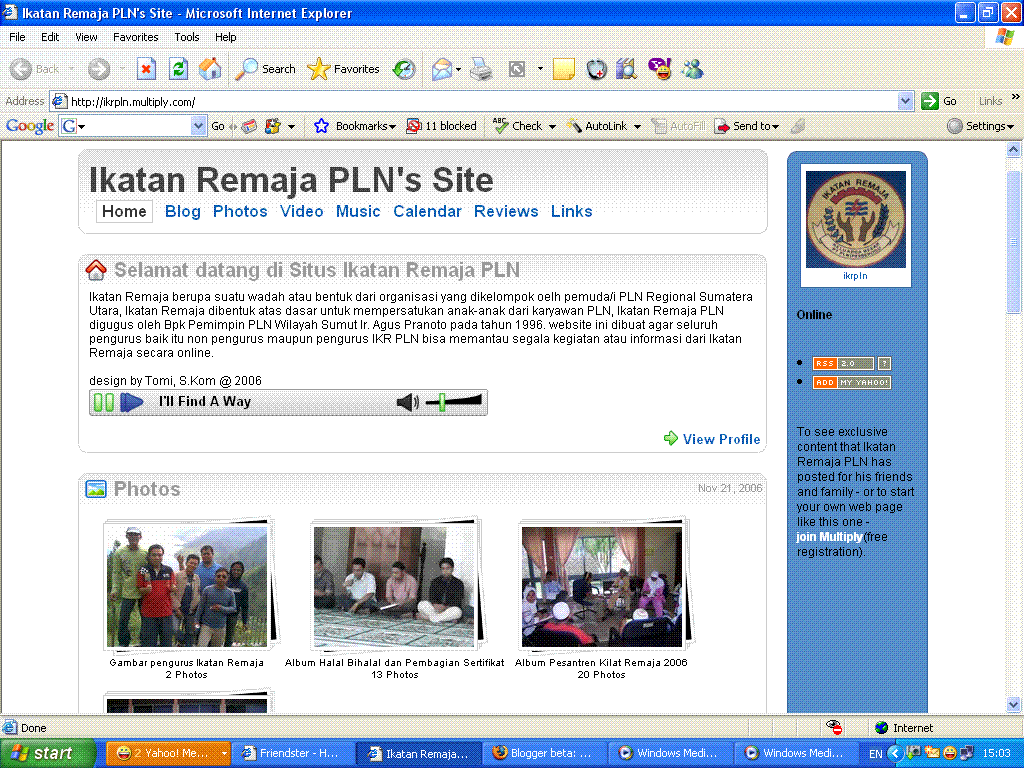Run the Google toolbar spell Check
Viewport: 1024px width, 768px height.
click(x=518, y=126)
